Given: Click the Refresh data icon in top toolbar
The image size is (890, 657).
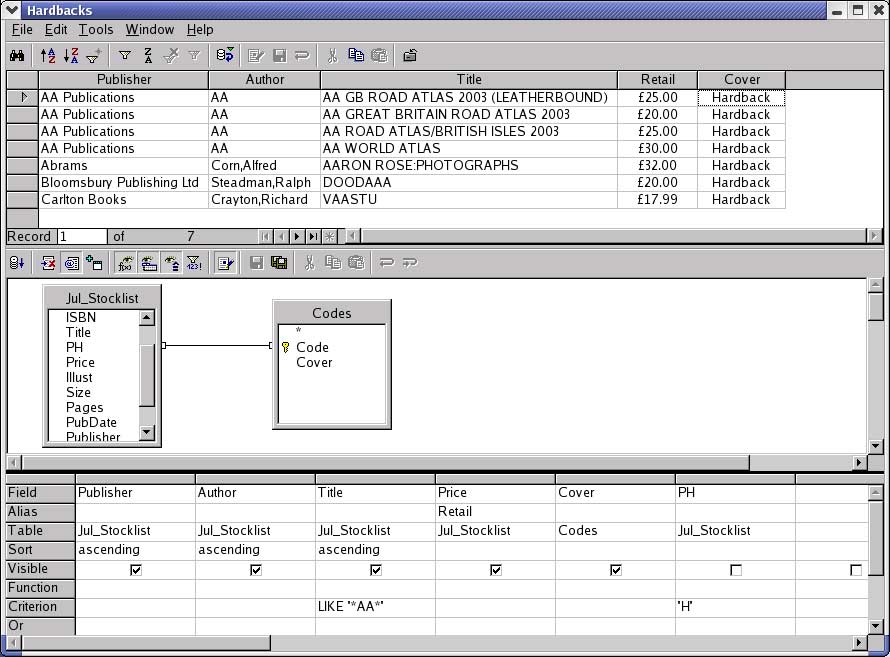Looking at the screenshot, I should pyautogui.click(x=225, y=56).
